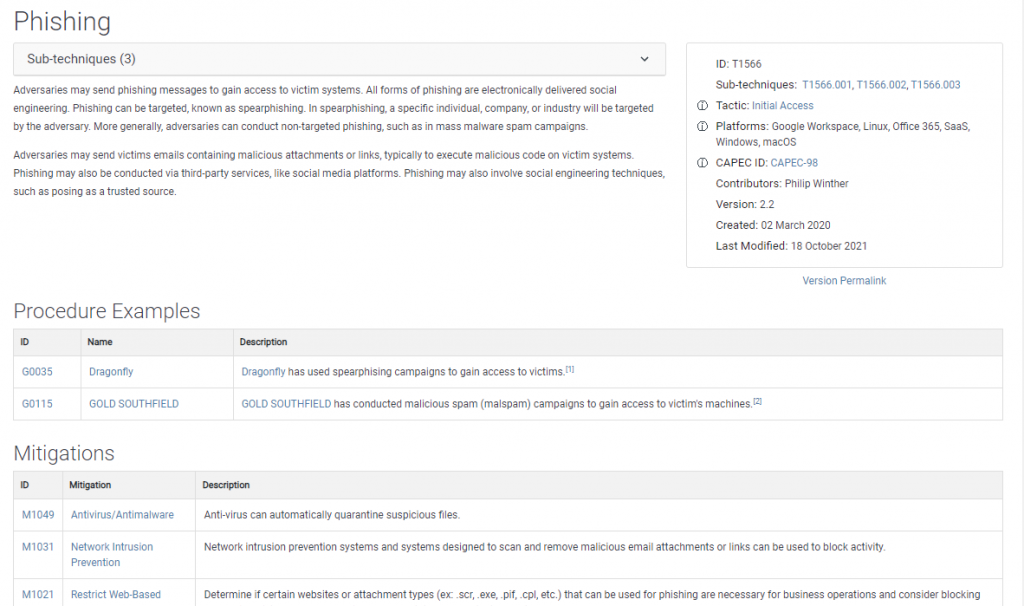Open citation [2] after the GOLD SOUTHFIELD description
1024x606 pixels.
click(758, 401)
